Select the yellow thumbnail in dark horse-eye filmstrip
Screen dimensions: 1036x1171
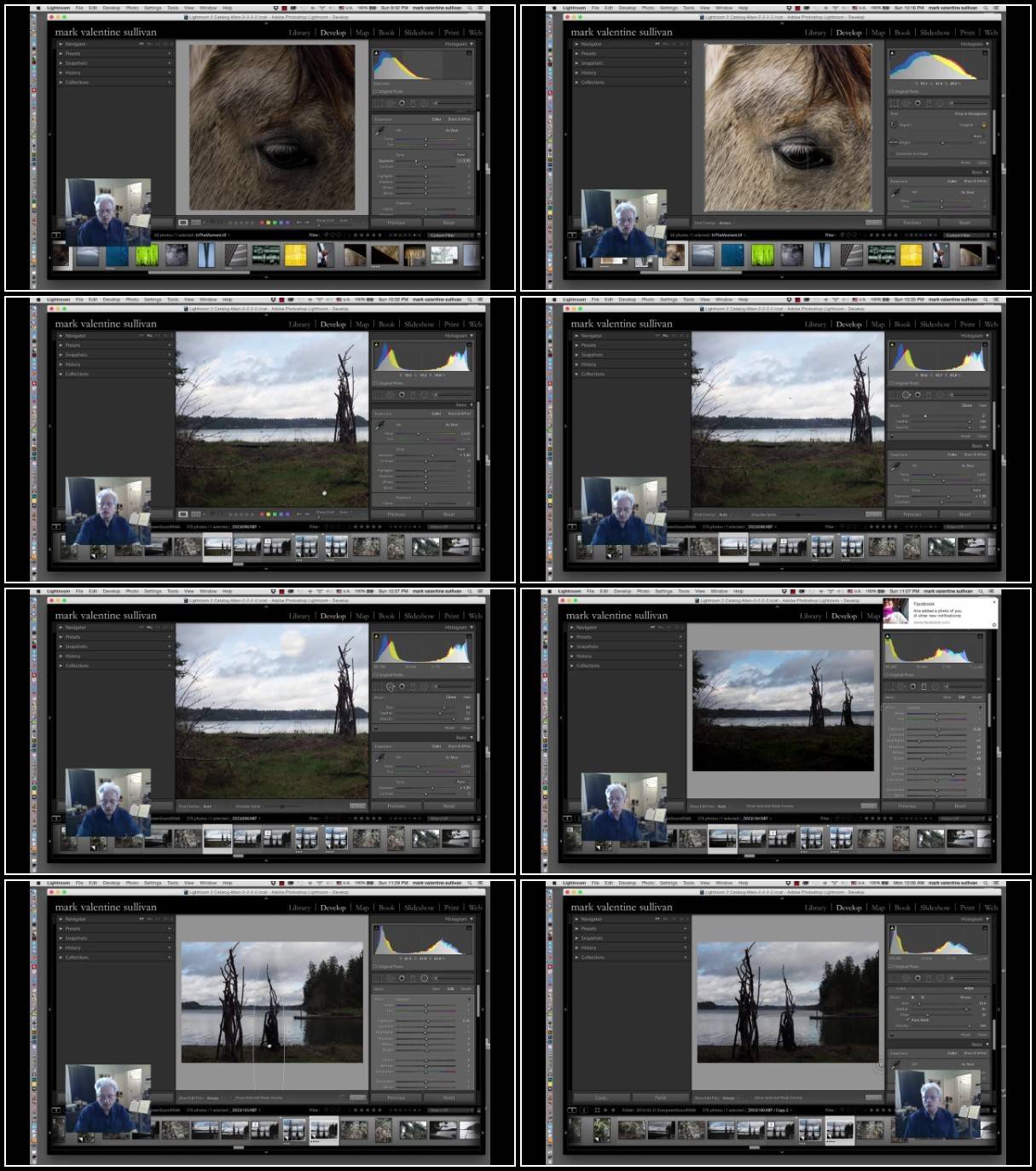point(295,255)
